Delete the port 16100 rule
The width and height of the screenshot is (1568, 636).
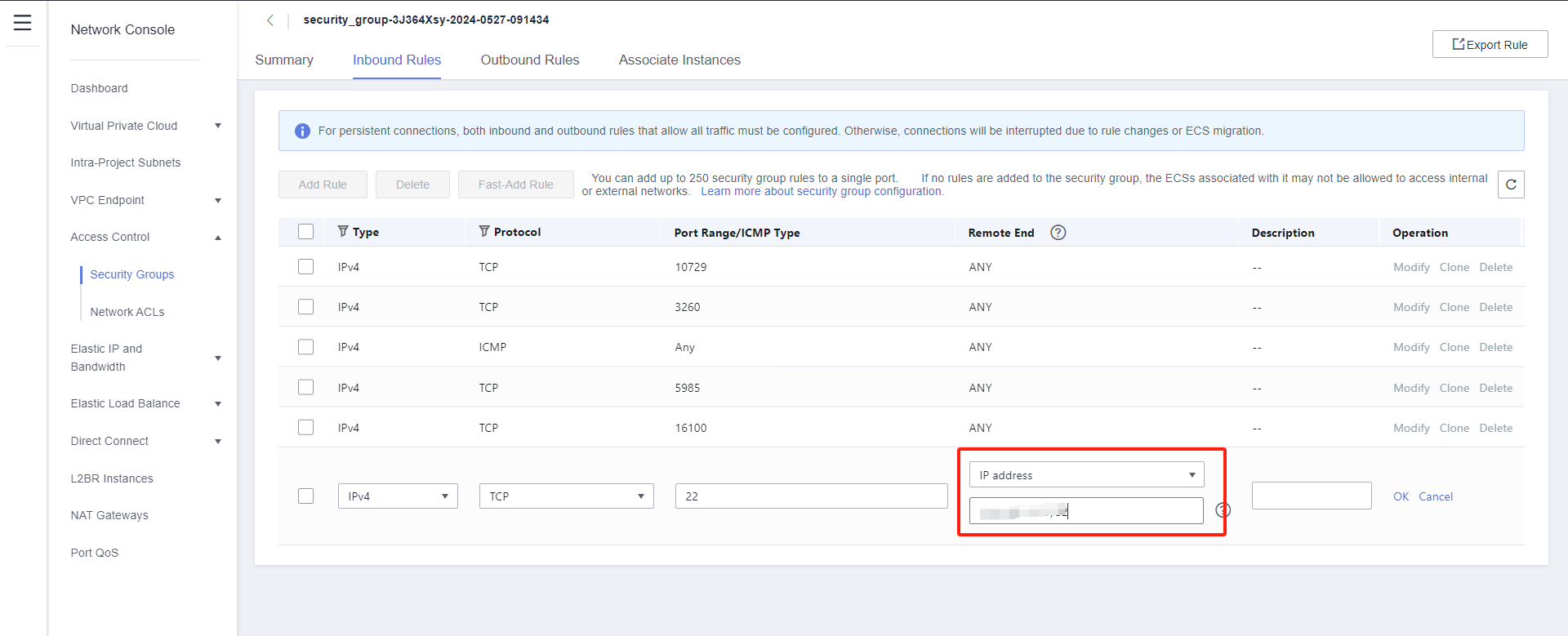click(x=1496, y=428)
